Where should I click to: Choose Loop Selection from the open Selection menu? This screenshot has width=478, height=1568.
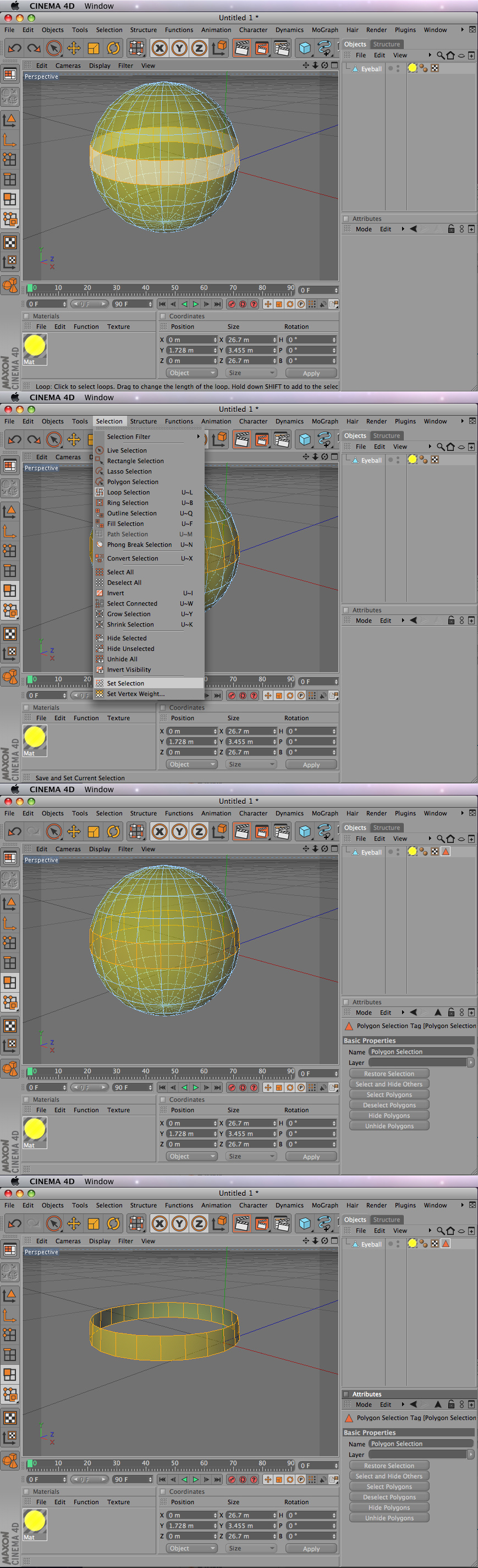[x=128, y=492]
